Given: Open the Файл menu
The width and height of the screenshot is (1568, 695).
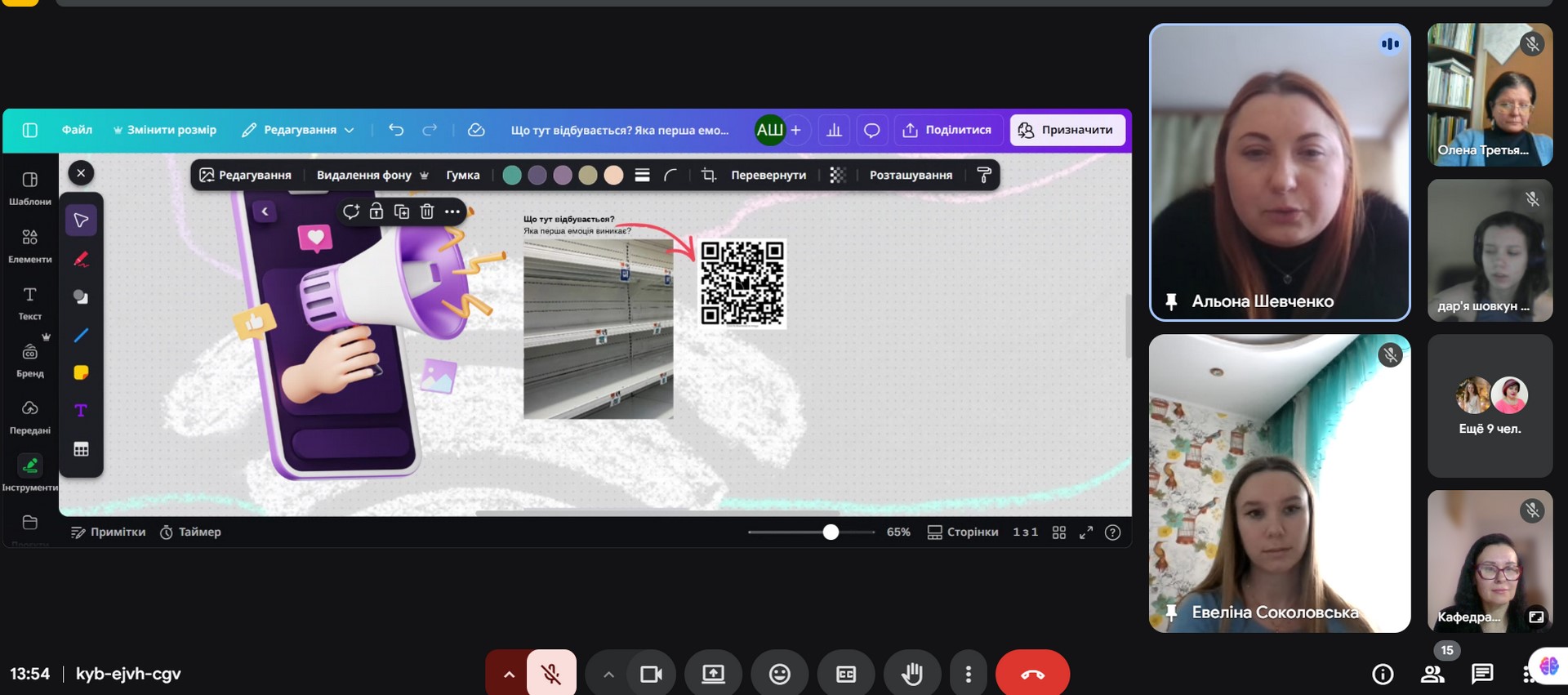Looking at the screenshot, I should click(x=77, y=130).
